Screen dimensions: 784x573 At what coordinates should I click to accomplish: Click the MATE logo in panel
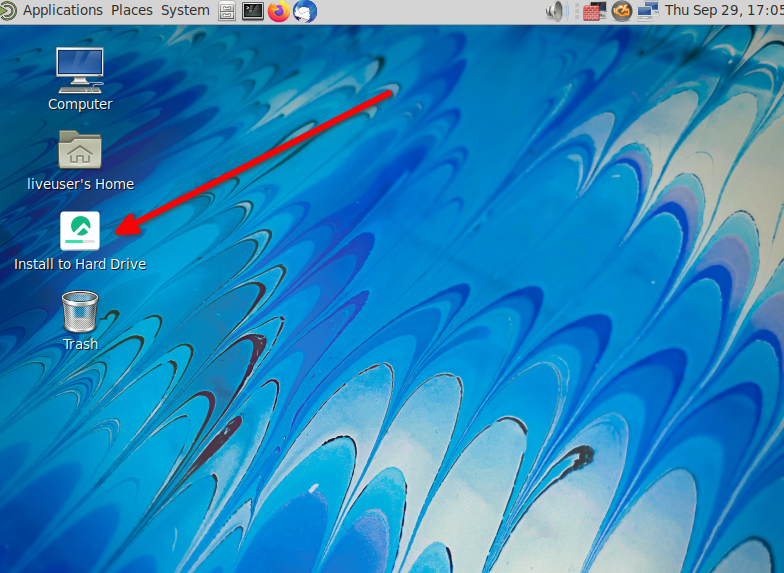(9, 11)
